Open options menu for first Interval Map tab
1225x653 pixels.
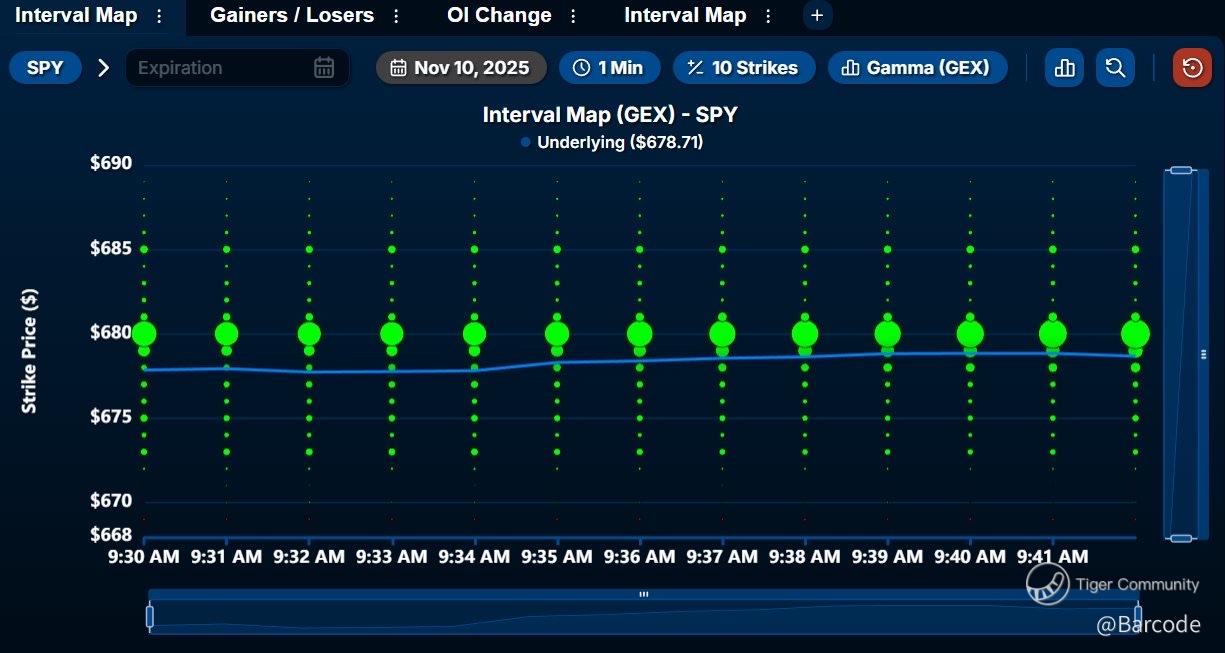159,16
